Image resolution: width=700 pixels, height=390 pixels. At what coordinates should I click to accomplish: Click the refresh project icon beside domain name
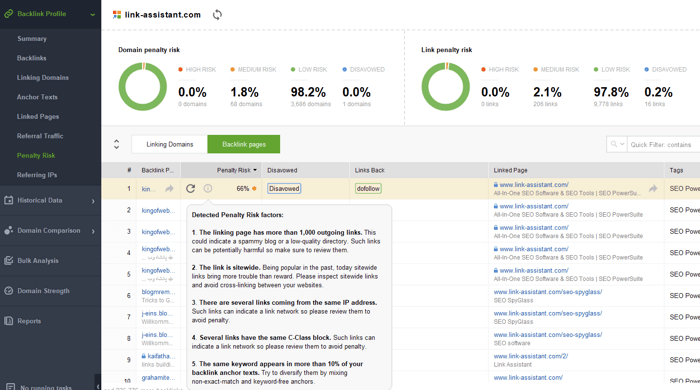[217, 15]
